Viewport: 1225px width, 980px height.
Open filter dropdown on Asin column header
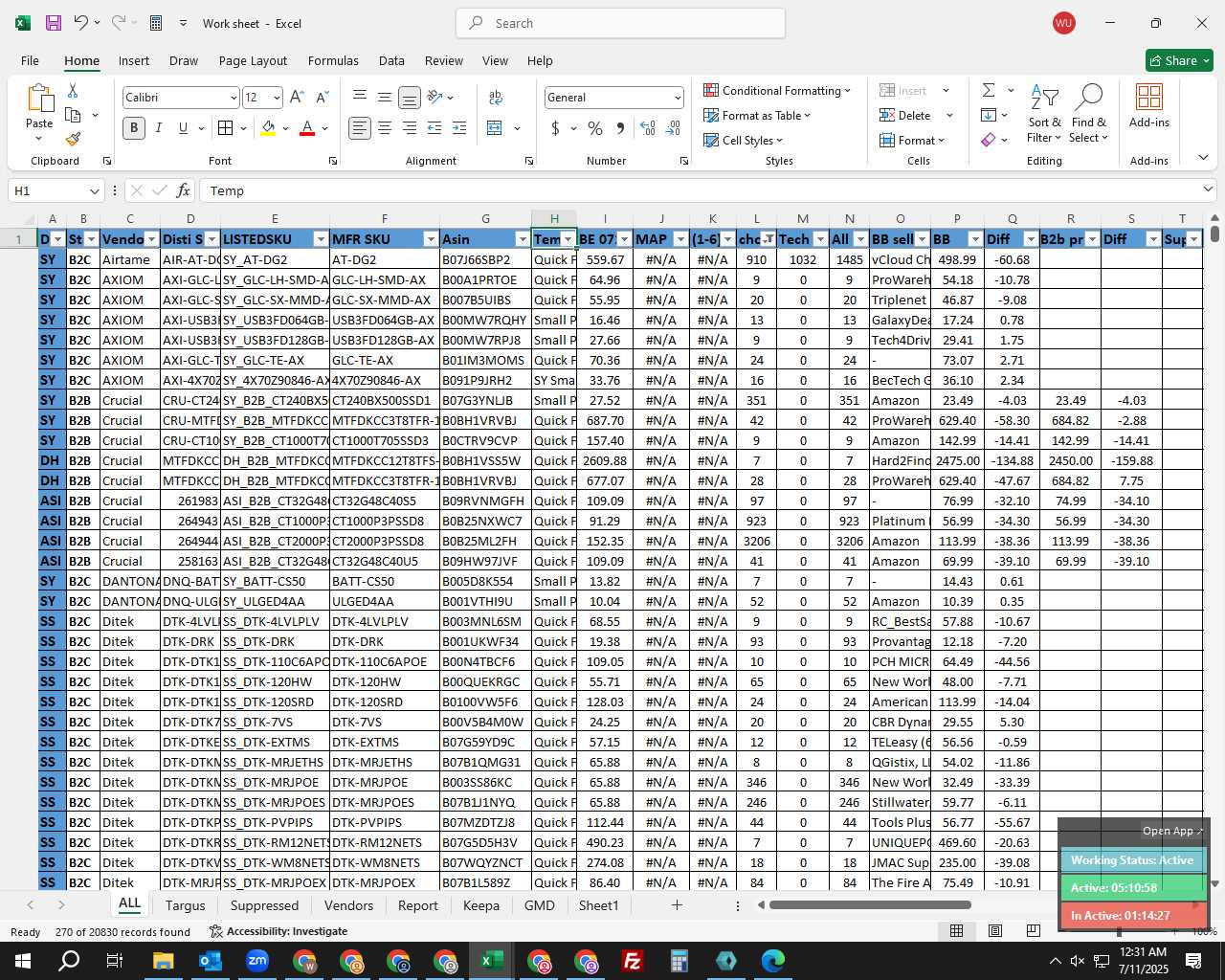(x=522, y=239)
